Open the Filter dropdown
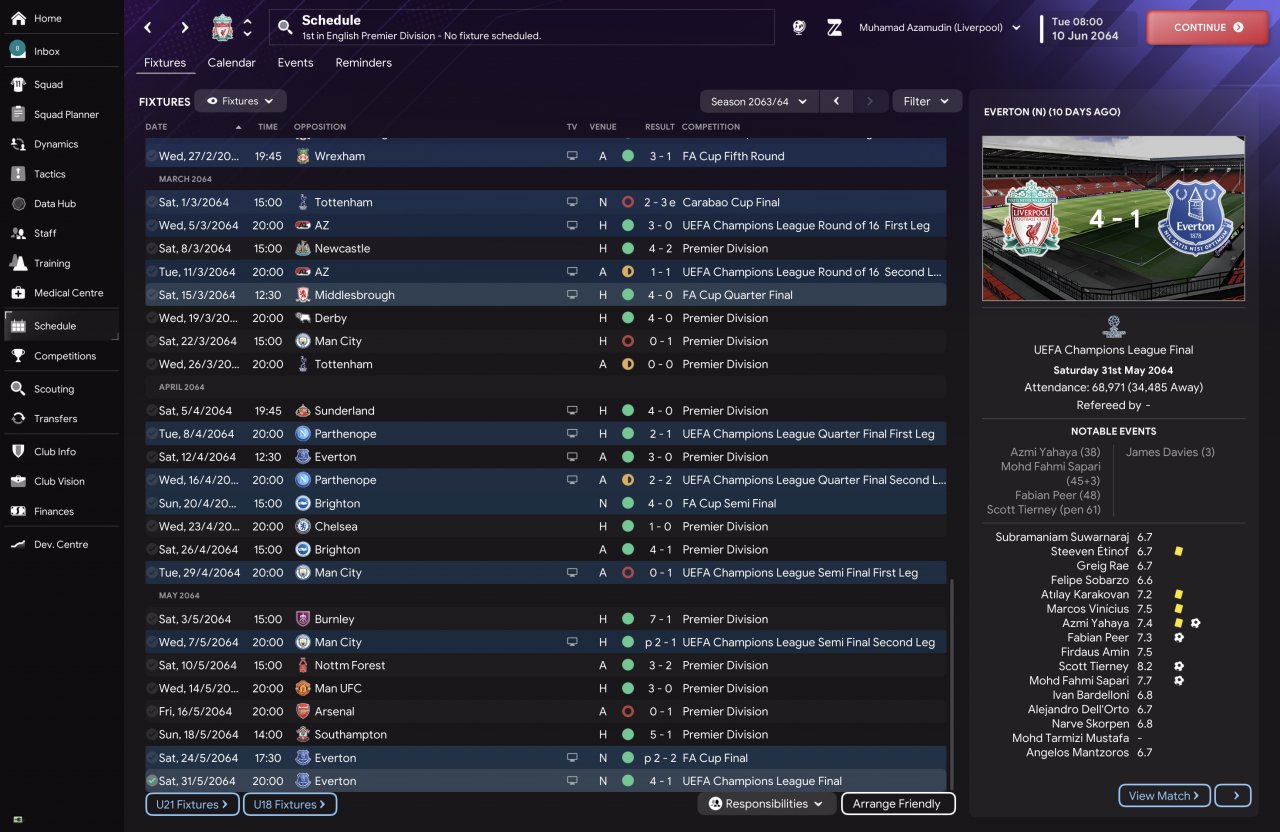Viewport: 1280px width, 832px height. coord(927,101)
